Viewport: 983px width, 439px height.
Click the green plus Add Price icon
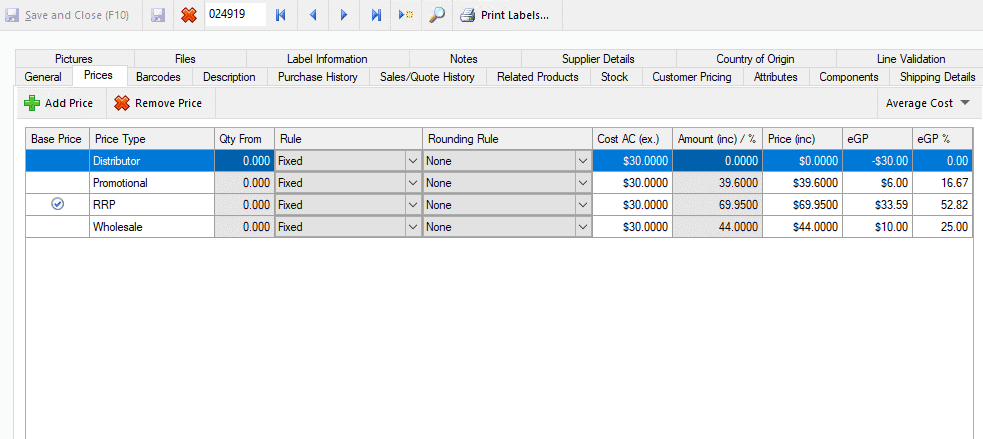click(x=31, y=103)
